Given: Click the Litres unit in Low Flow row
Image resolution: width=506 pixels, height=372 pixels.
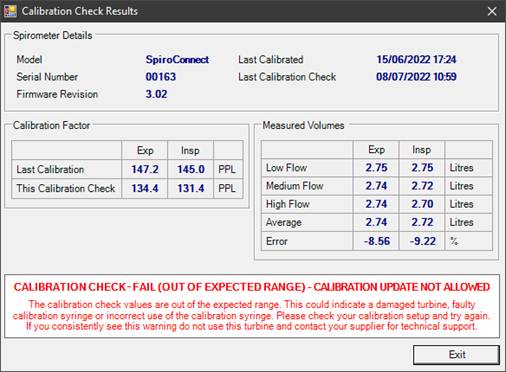Looking at the screenshot, I should 461,168.
